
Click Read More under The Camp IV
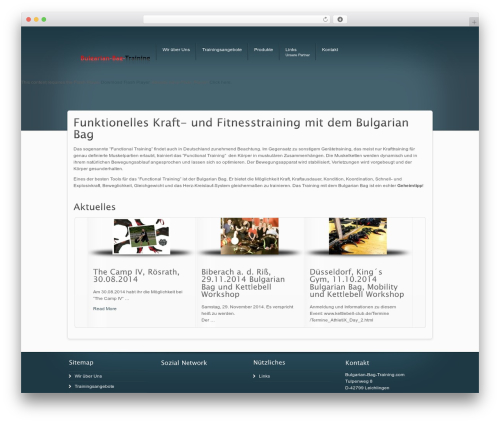(x=105, y=309)
